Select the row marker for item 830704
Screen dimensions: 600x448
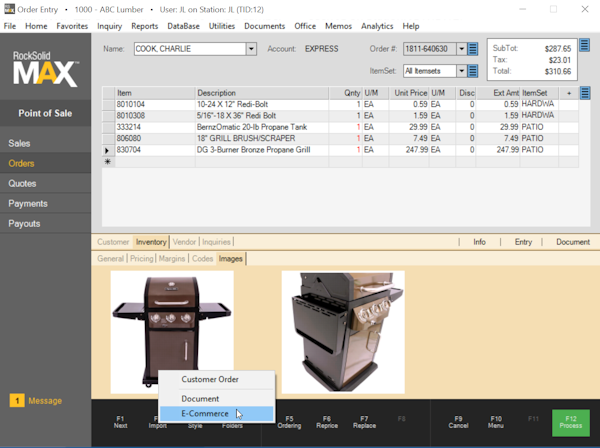(108, 150)
